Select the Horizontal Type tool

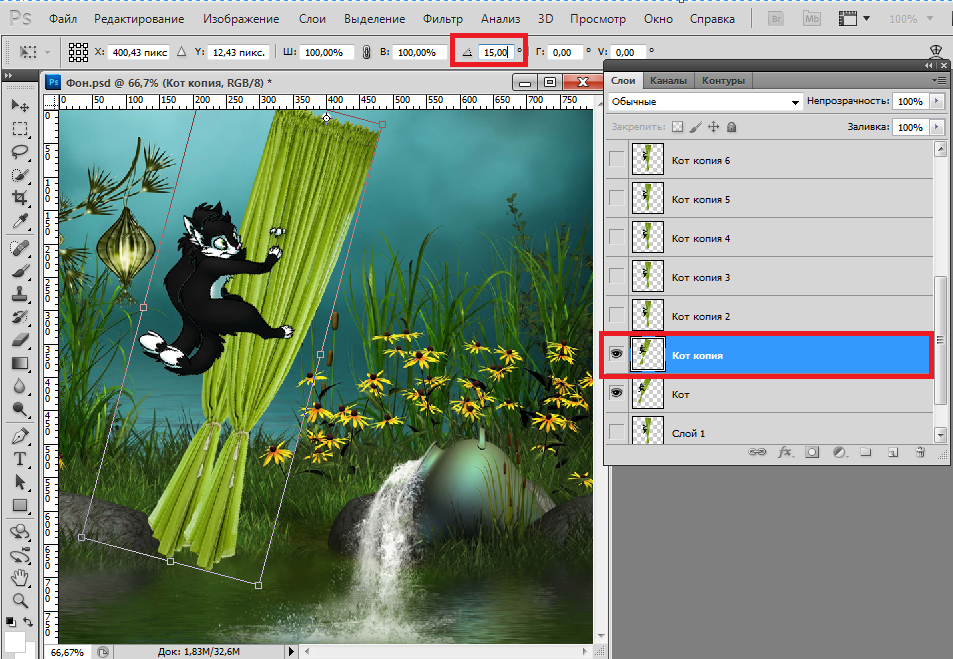[x=20, y=459]
